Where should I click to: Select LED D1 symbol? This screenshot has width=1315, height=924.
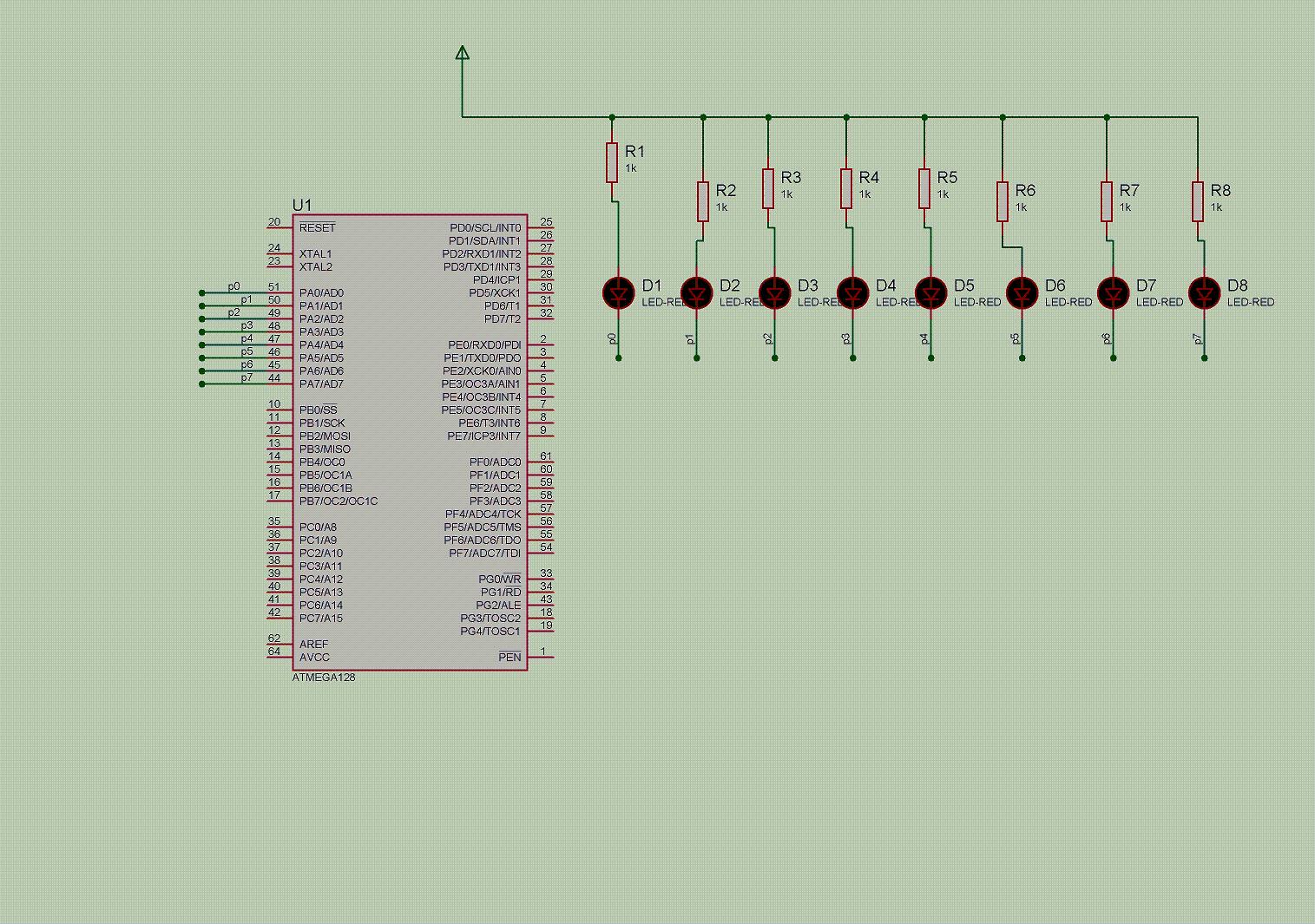click(619, 293)
